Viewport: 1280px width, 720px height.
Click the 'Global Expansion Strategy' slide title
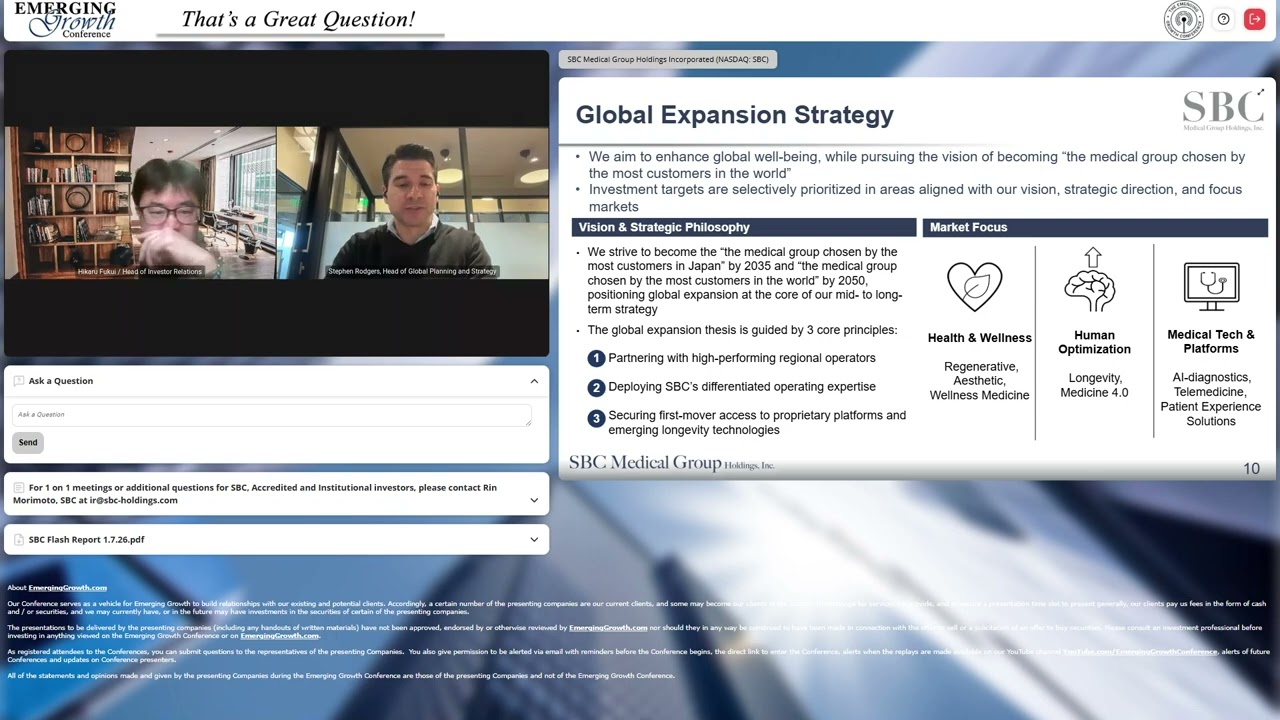point(735,115)
